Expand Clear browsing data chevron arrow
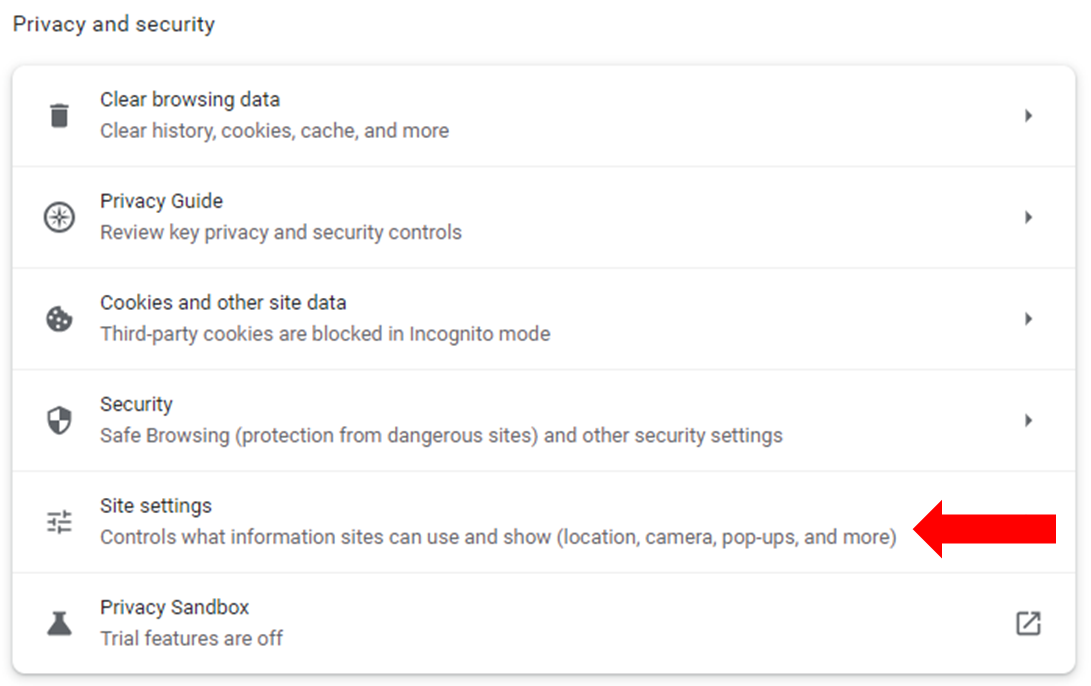Screen dimensions: 1091x686 pos(1028,115)
